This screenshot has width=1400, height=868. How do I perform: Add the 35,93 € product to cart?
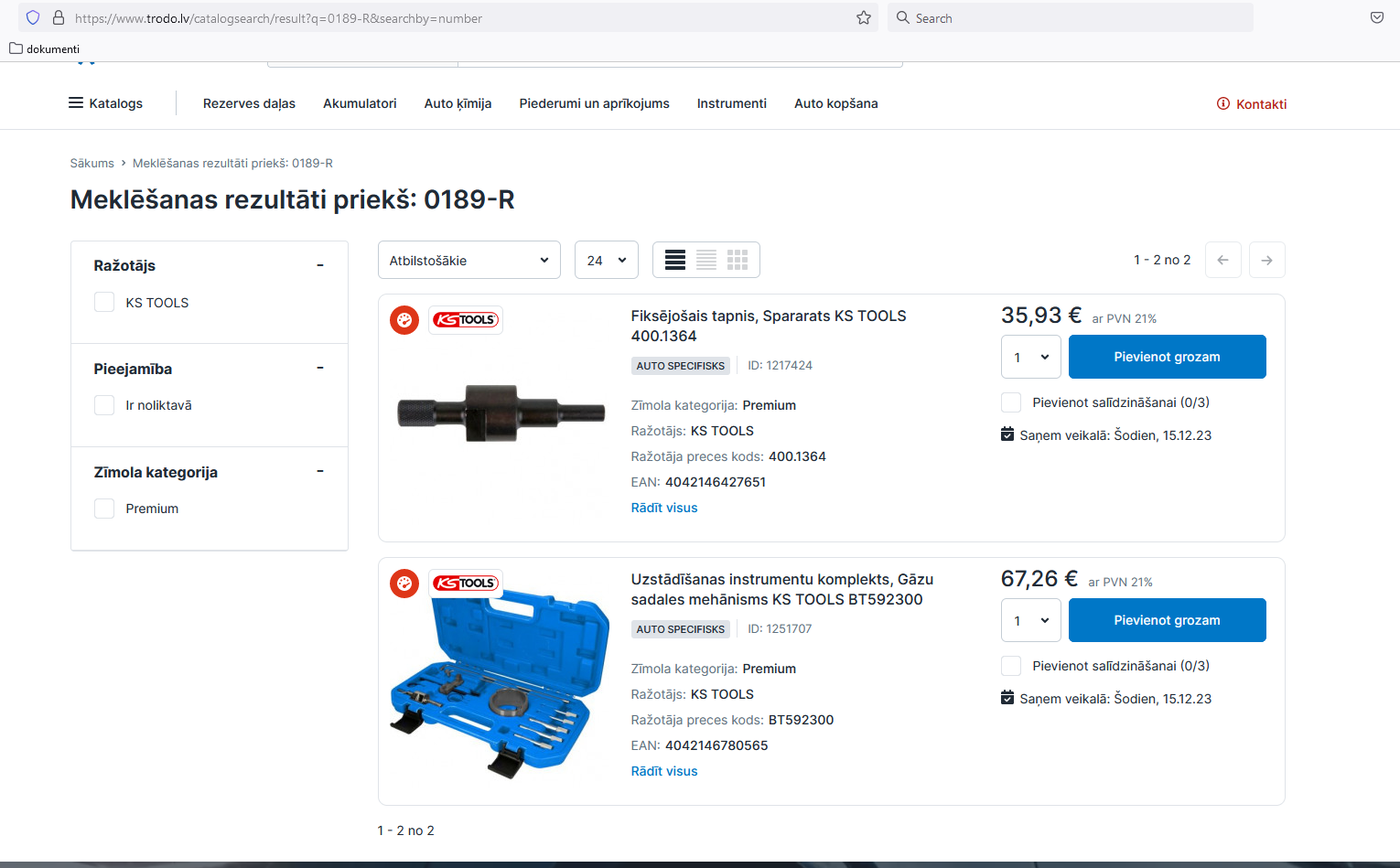click(x=1168, y=357)
